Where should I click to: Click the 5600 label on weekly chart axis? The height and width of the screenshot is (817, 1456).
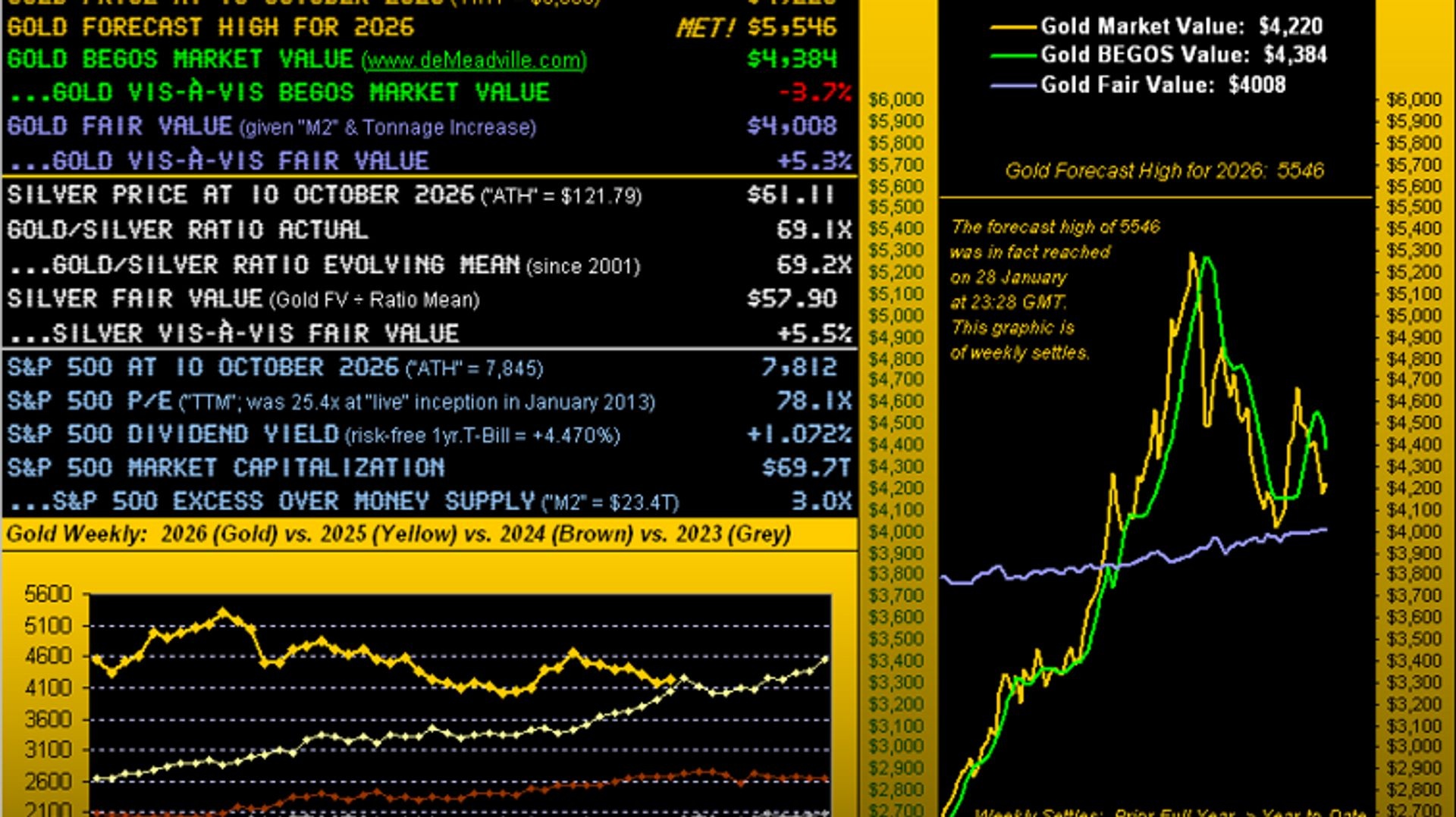coord(48,594)
